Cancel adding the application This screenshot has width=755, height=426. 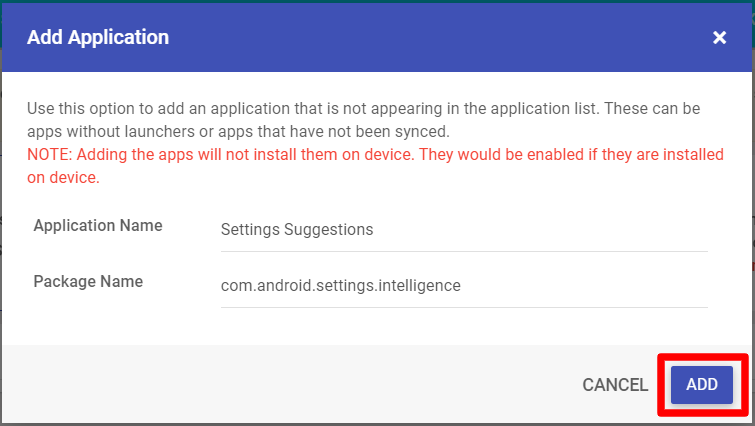[x=615, y=385]
